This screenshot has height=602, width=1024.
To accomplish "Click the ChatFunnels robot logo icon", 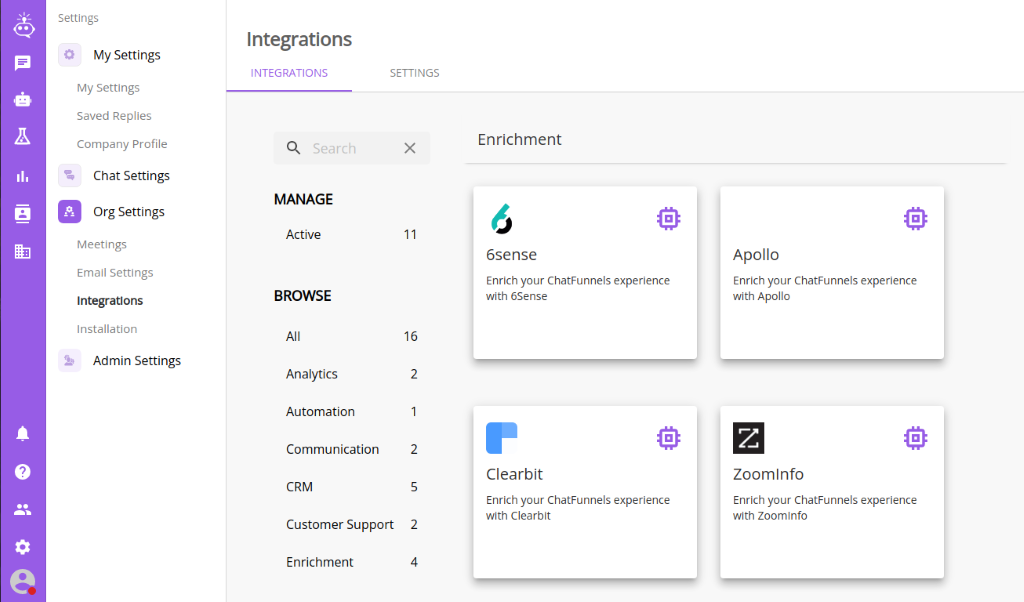I will 23,25.
